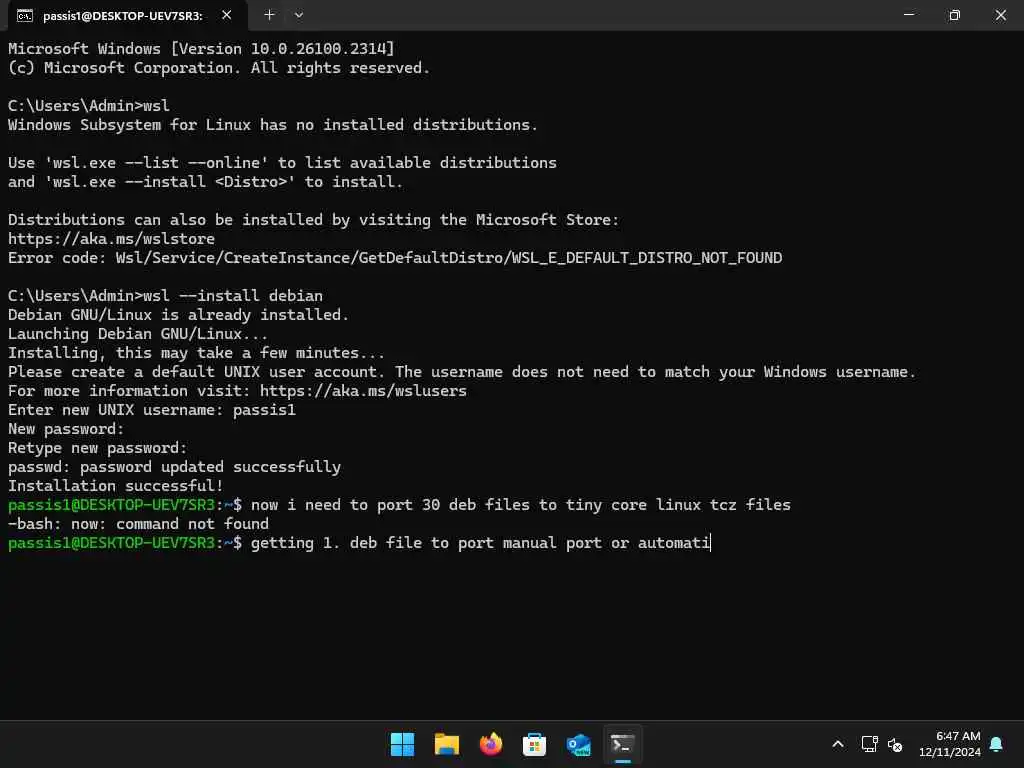Open Outlook from the taskbar

tap(579, 744)
